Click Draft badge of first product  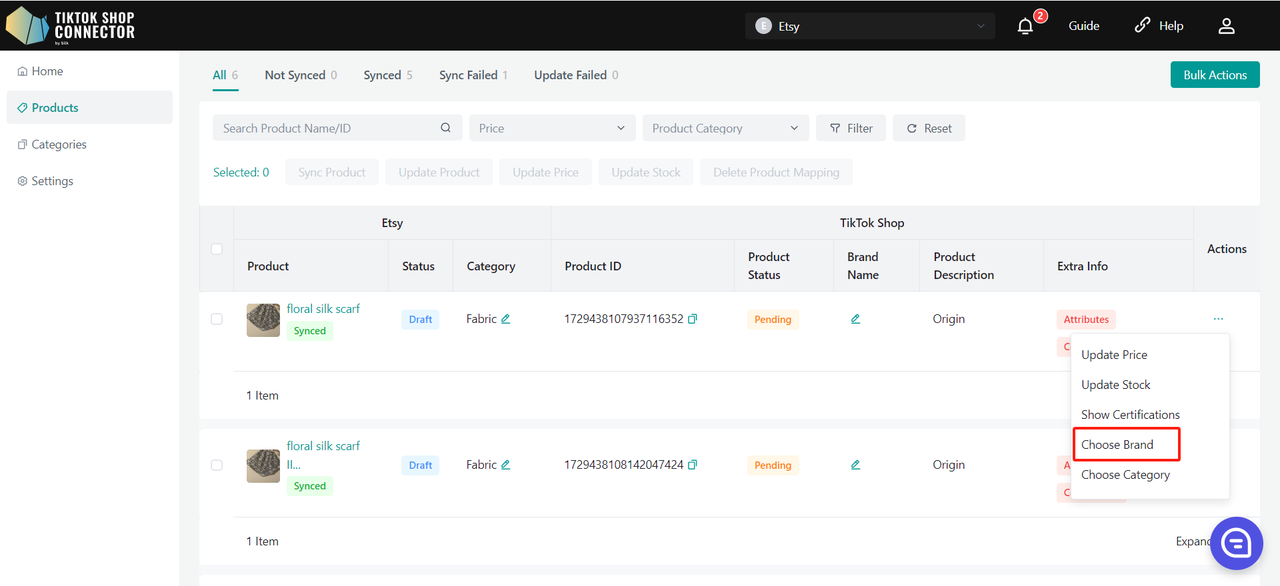click(x=420, y=320)
